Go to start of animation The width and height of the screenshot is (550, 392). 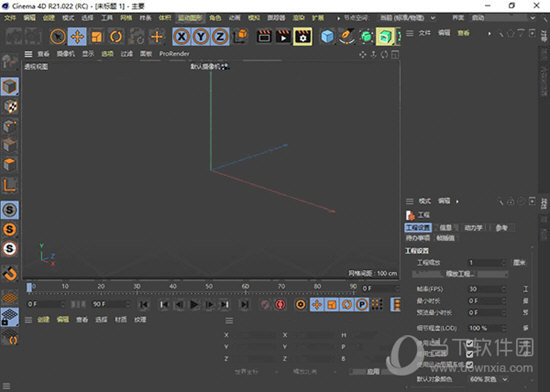click(144, 304)
